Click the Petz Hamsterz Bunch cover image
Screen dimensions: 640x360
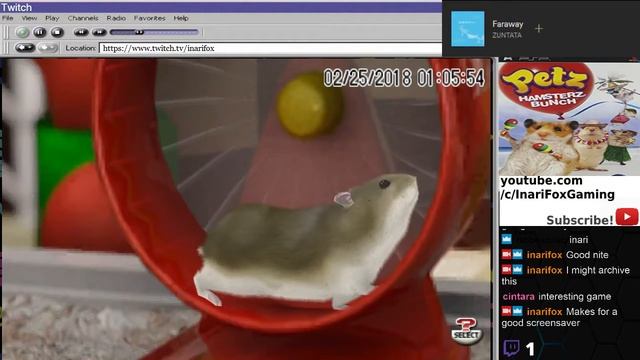point(569,119)
